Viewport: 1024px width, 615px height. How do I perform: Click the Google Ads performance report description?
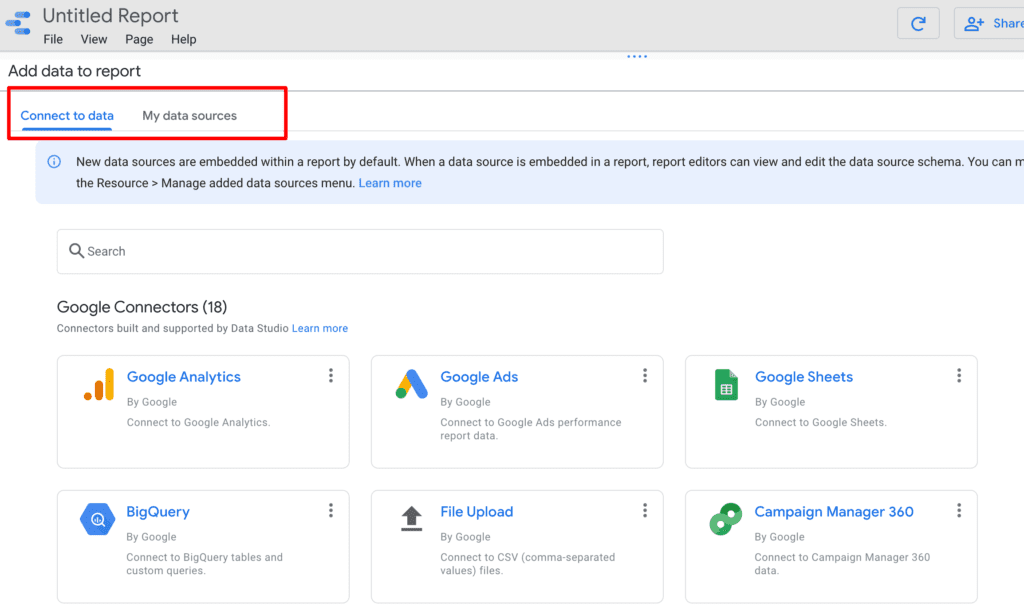click(x=531, y=429)
